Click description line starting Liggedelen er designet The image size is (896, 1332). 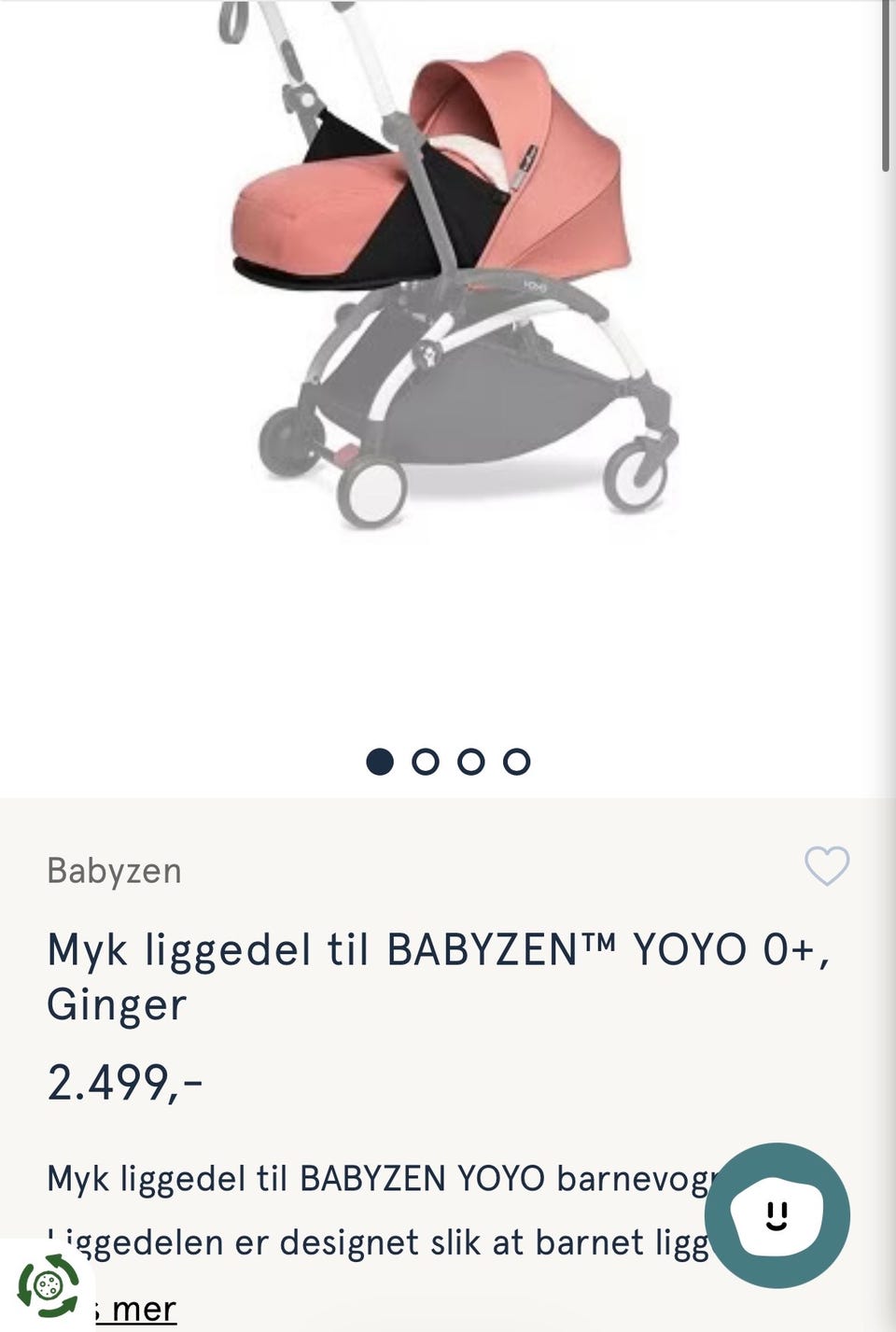(378, 1242)
